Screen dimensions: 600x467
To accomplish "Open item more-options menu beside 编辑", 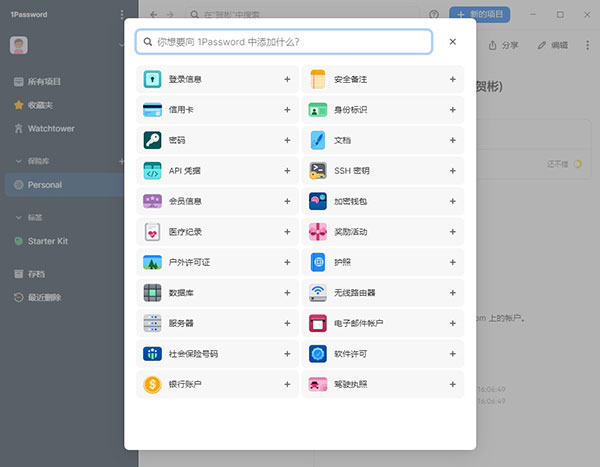I will 587,46.
